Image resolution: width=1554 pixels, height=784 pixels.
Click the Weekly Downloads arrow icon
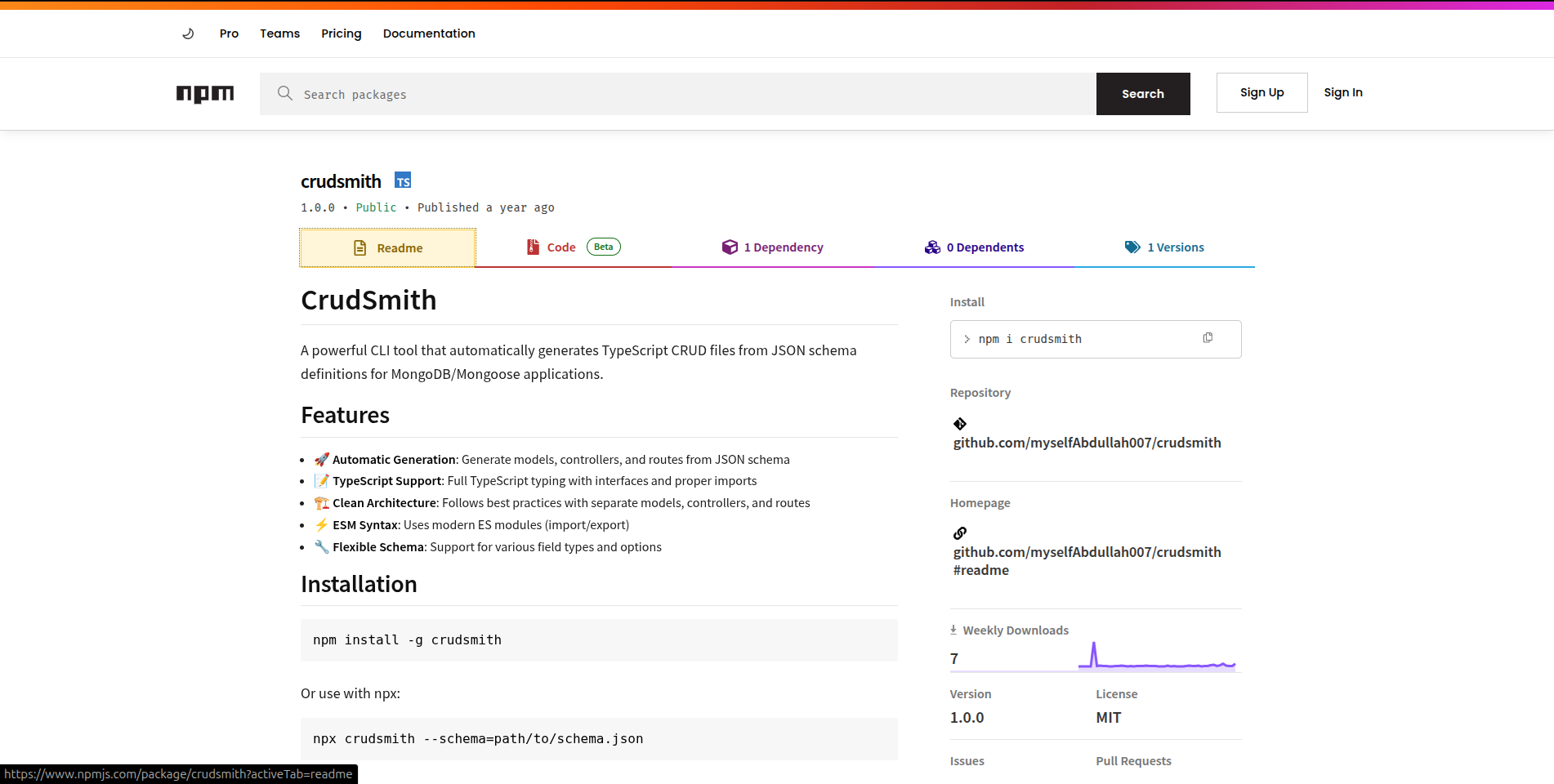pyautogui.click(x=953, y=630)
